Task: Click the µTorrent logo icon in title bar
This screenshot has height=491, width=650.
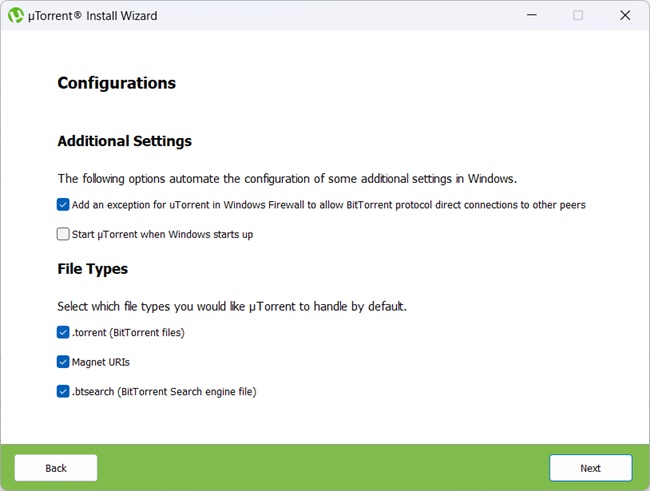Action: (16, 15)
